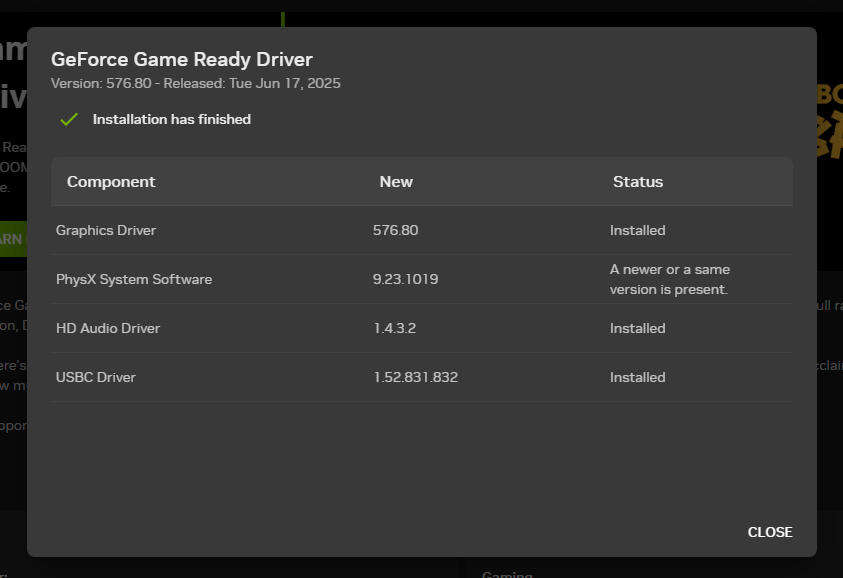
Task: Click the New column header
Action: 396,181
